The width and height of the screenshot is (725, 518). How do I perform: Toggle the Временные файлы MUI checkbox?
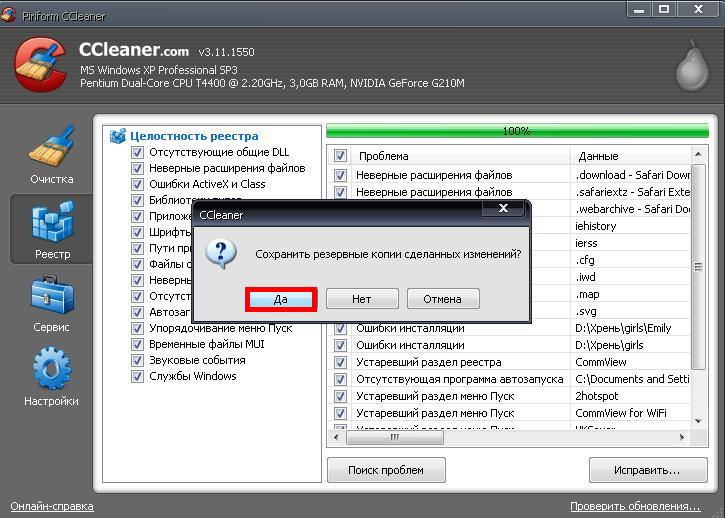pyautogui.click(x=138, y=345)
